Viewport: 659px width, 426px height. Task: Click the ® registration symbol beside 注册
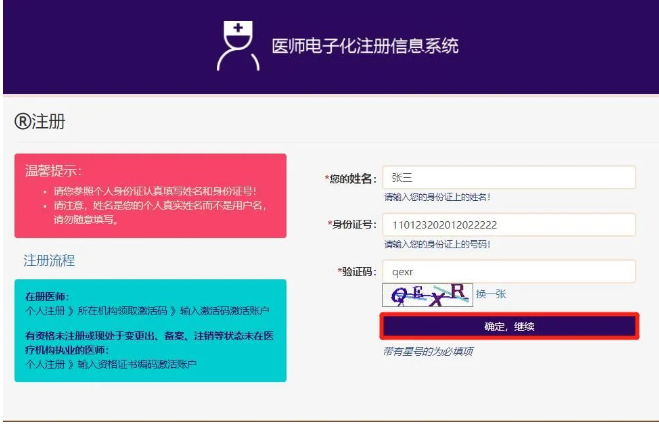tap(23, 122)
